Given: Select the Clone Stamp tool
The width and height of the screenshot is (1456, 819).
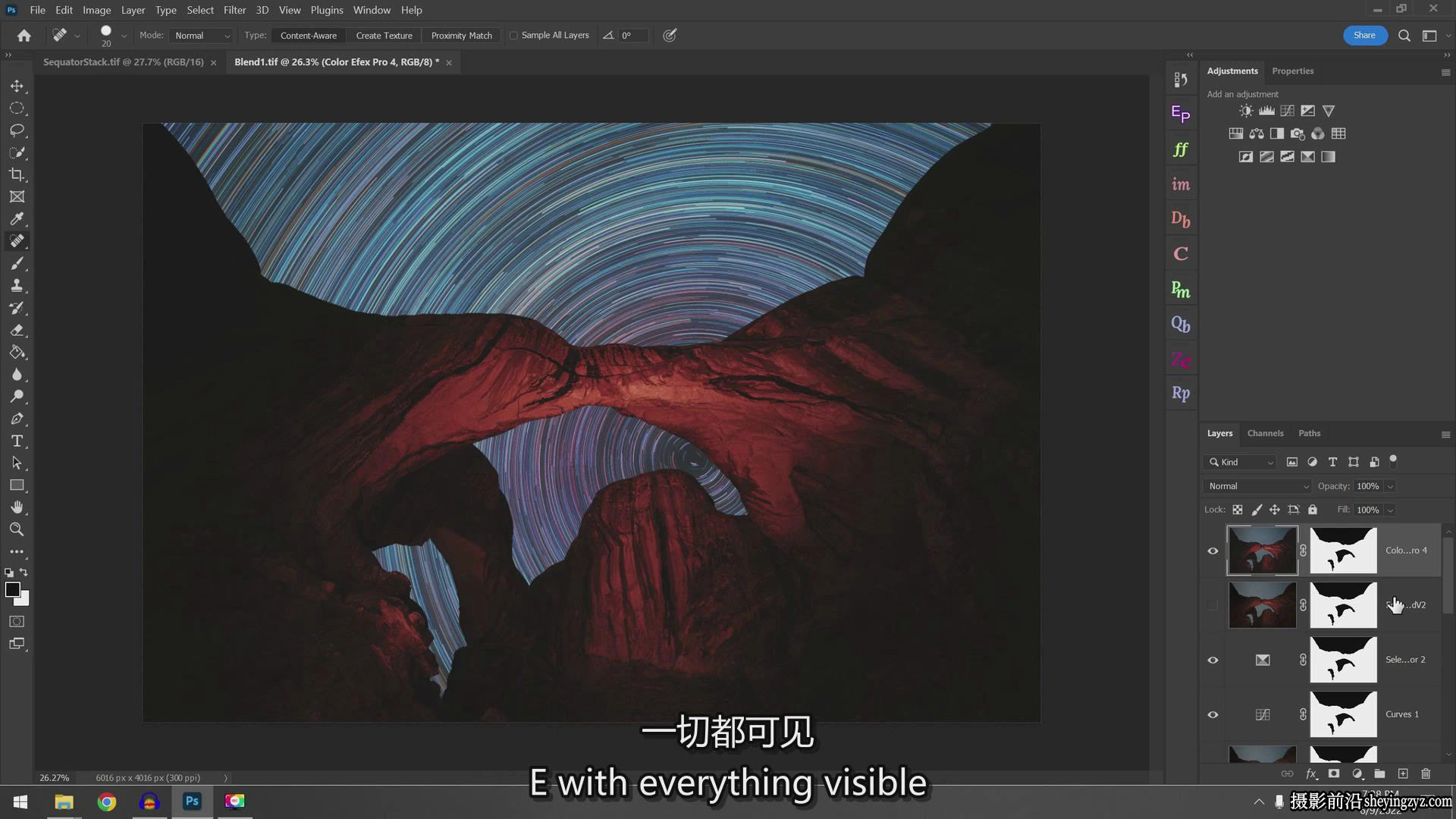Looking at the screenshot, I should 17,286.
